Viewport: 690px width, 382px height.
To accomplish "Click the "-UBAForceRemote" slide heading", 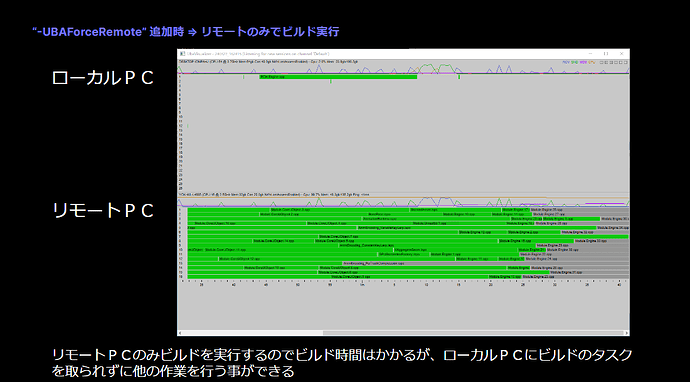I will pyautogui.click(x=185, y=32).
